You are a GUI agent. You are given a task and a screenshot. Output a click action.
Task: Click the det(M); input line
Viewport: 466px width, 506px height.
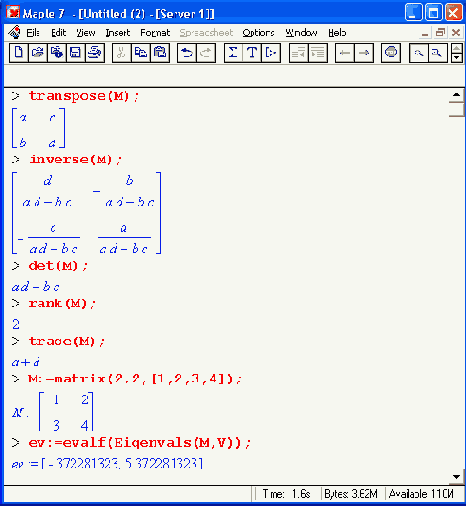coord(58,266)
